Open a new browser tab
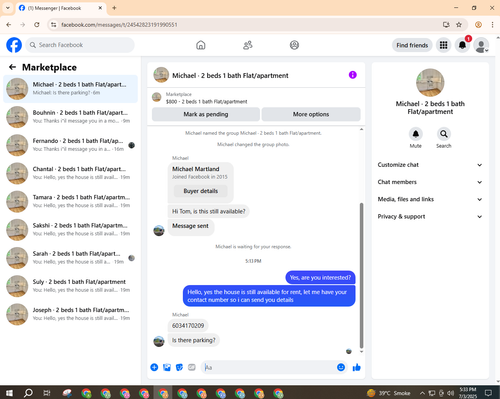 pyautogui.click(x=114, y=8)
